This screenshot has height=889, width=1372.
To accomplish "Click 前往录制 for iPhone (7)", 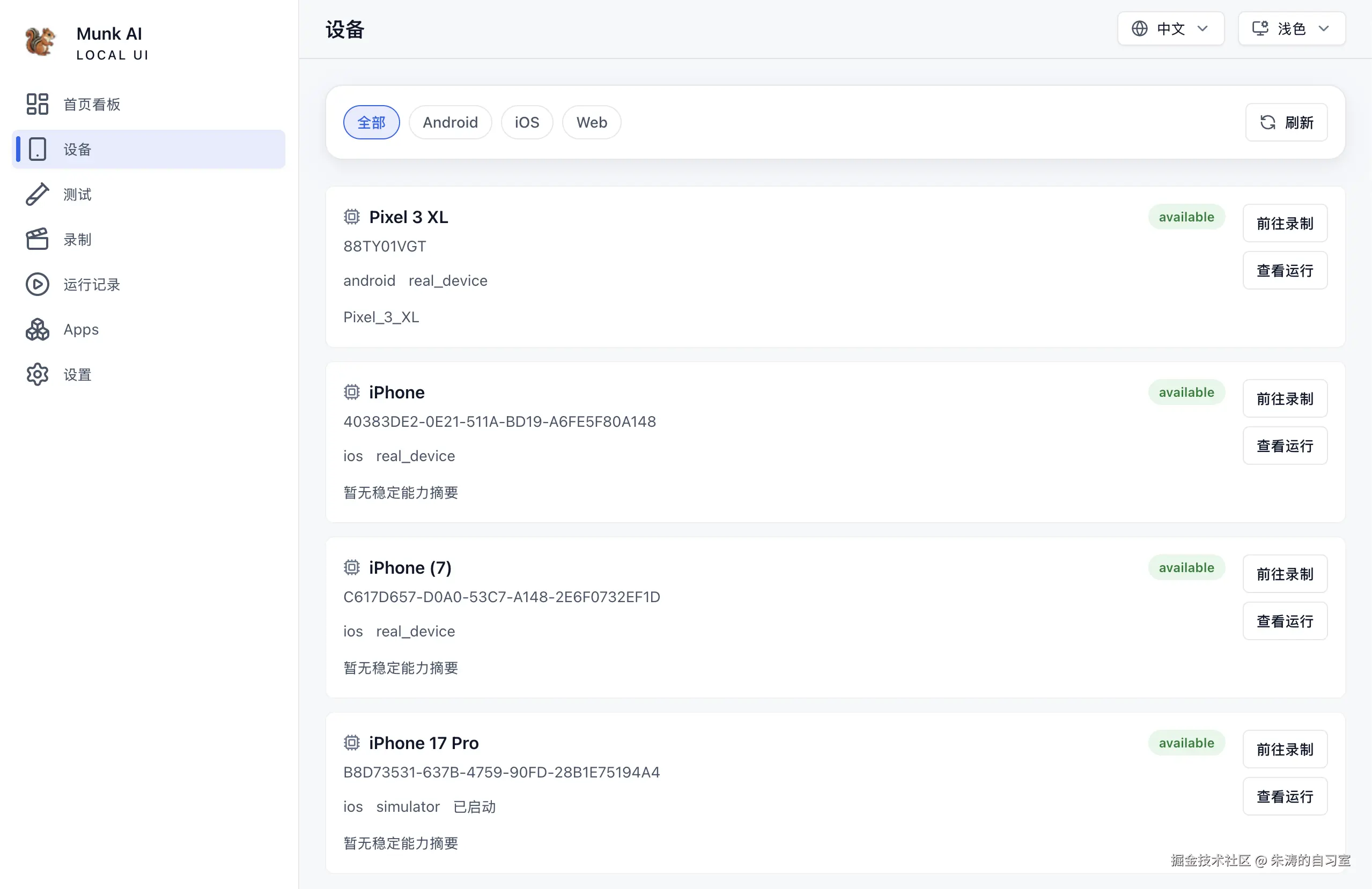I will click(x=1285, y=574).
